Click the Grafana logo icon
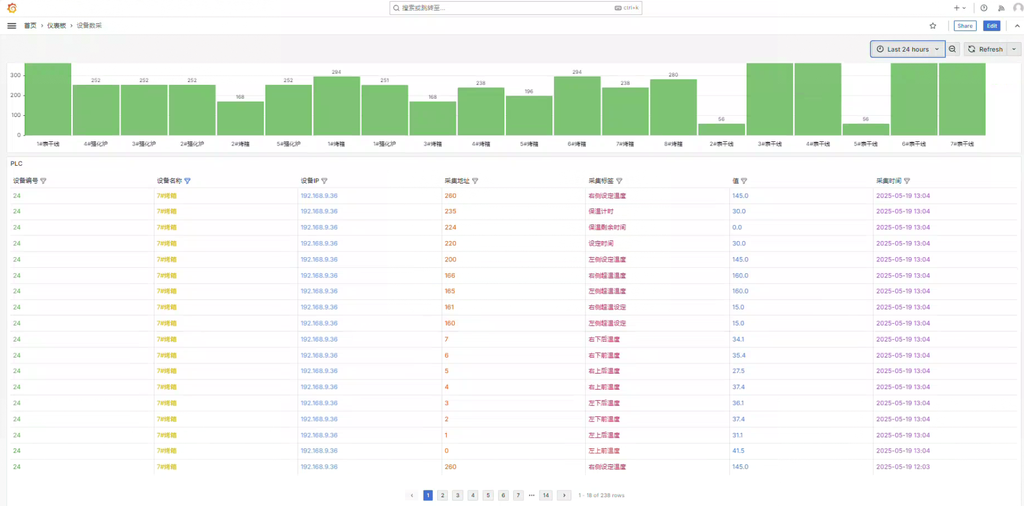The width and height of the screenshot is (1024, 506). pyautogui.click(x=12, y=8)
